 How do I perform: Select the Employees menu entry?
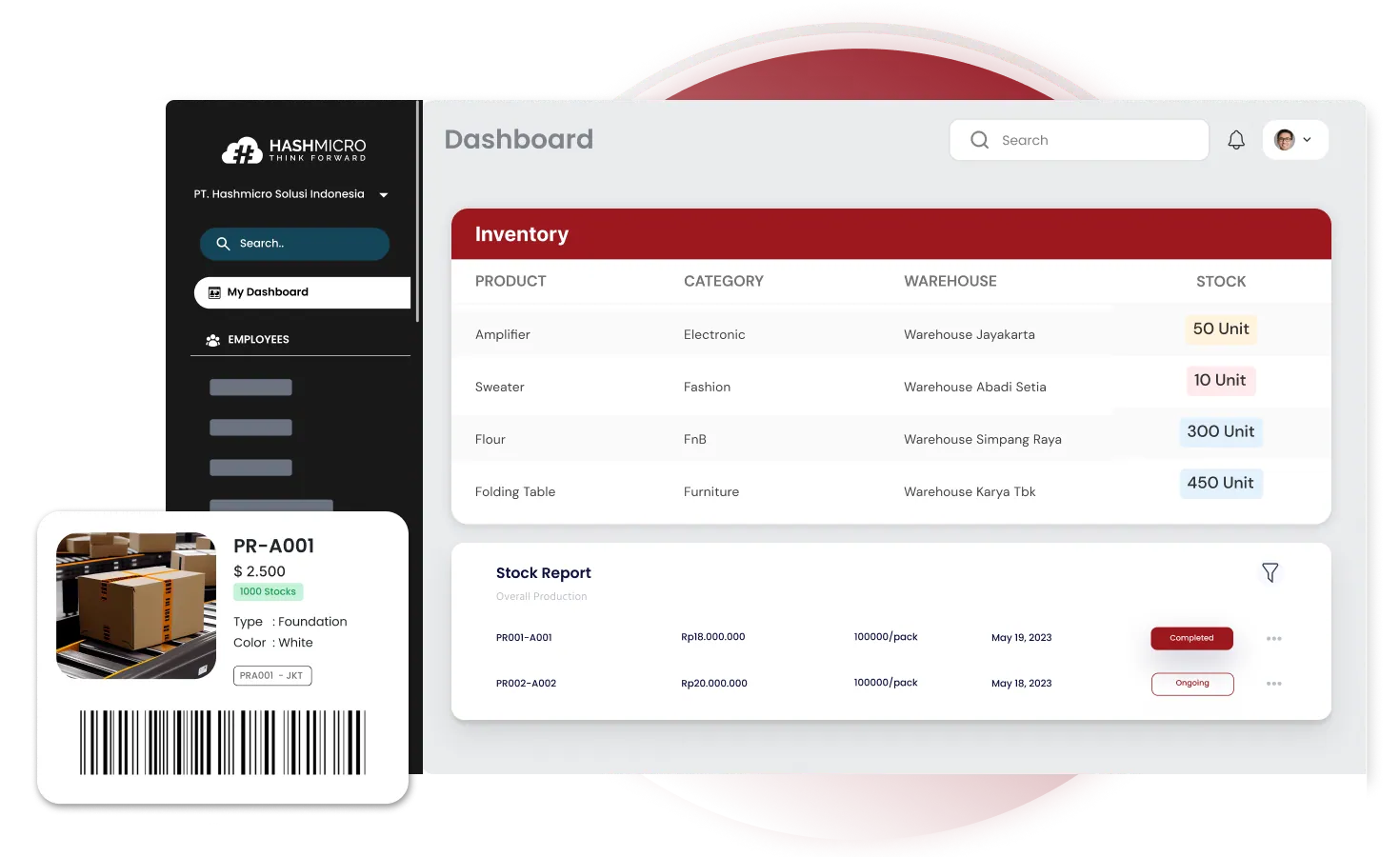tap(258, 339)
